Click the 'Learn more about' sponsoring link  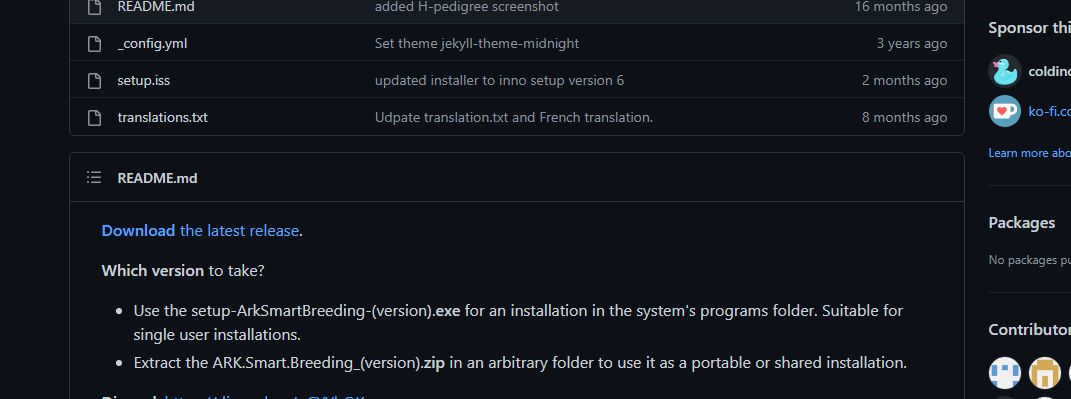(x=1029, y=153)
